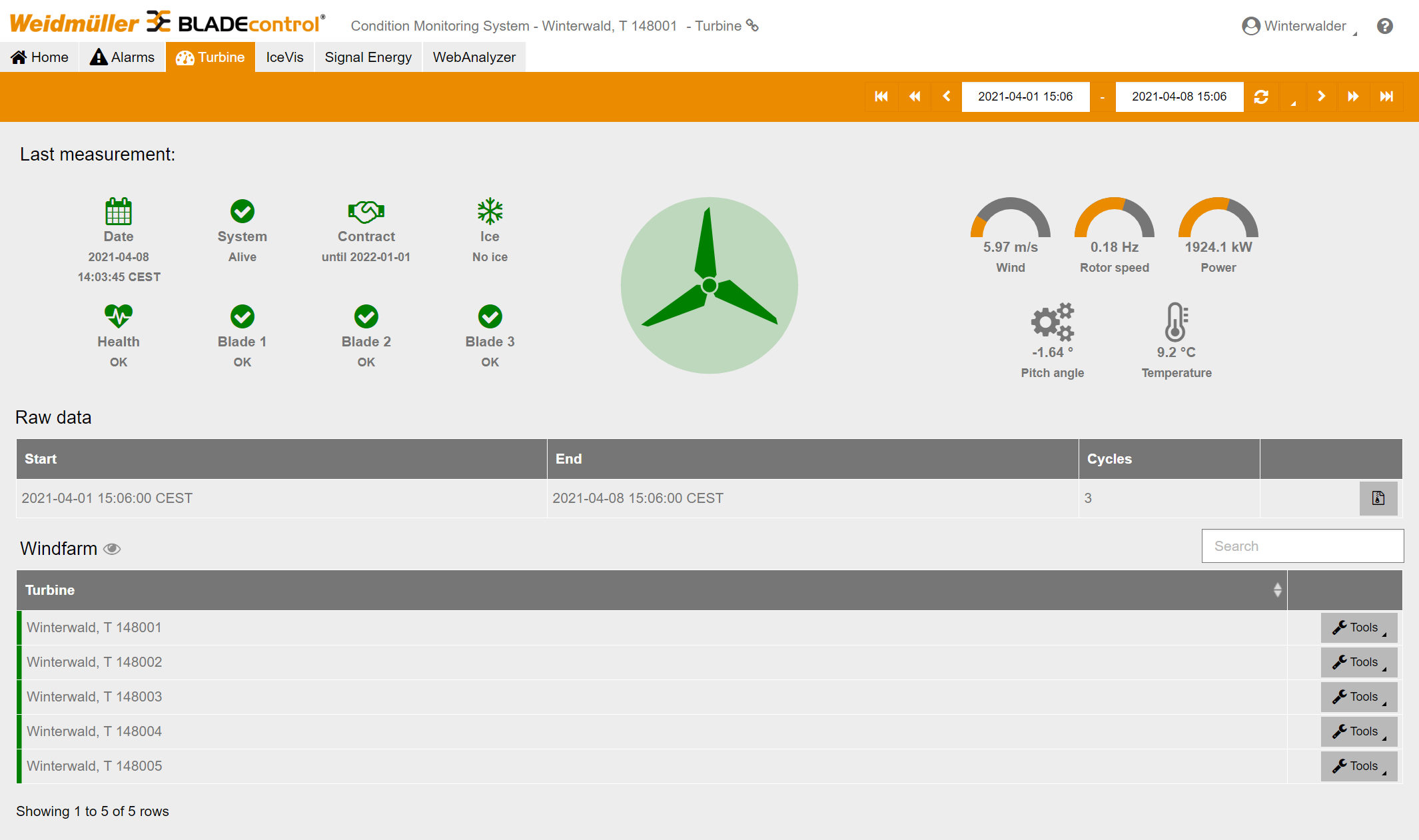Click the green turbine rotor graphic

coord(709,285)
